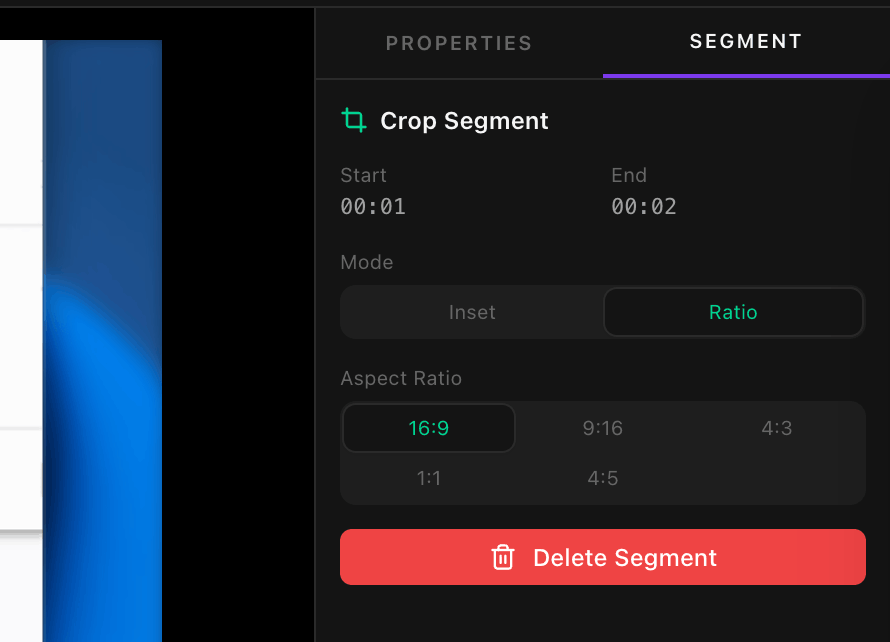Click the Start time value 00:01
Viewport: 890px width, 642px height.
[x=373, y=207]
